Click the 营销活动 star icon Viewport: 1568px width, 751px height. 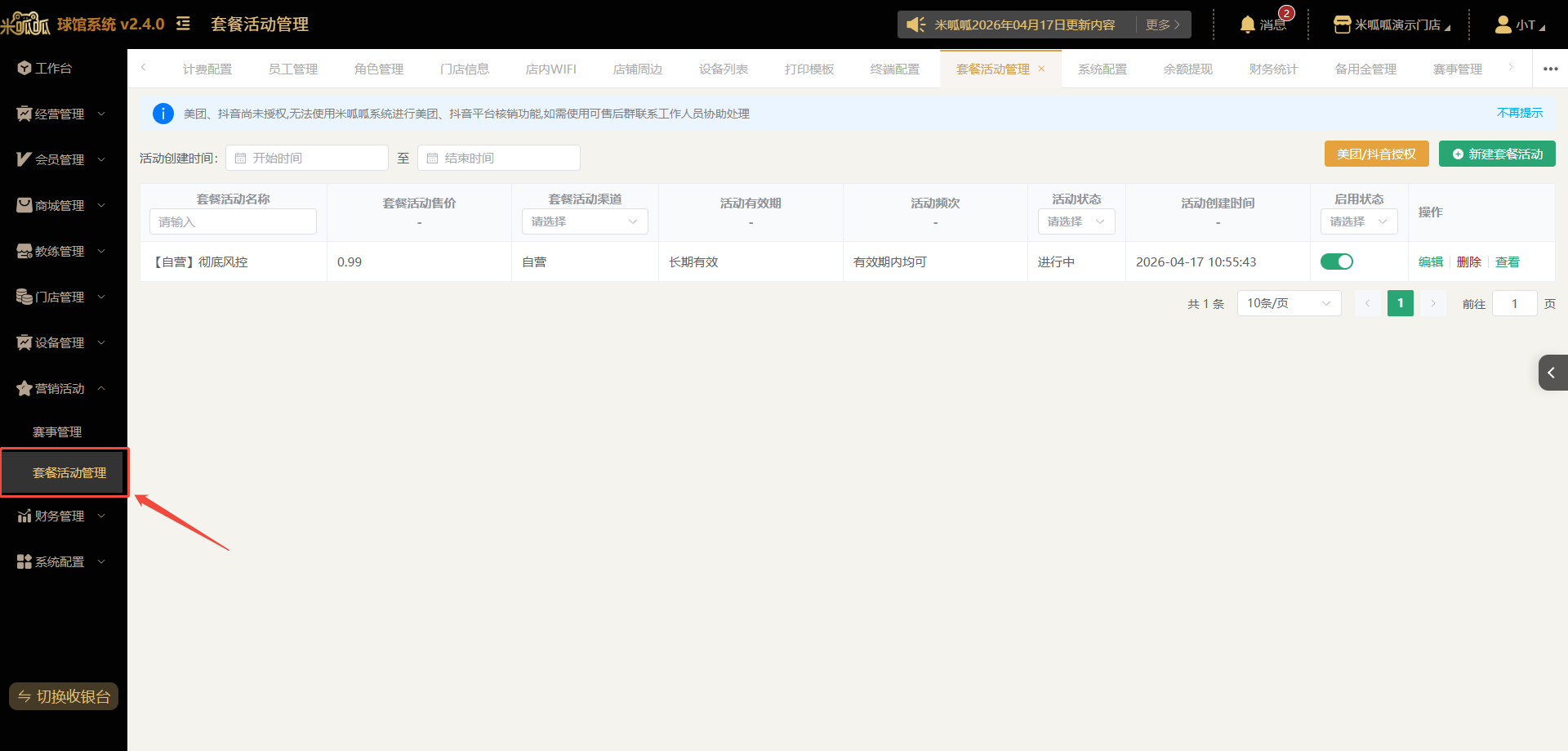point(24,388)
